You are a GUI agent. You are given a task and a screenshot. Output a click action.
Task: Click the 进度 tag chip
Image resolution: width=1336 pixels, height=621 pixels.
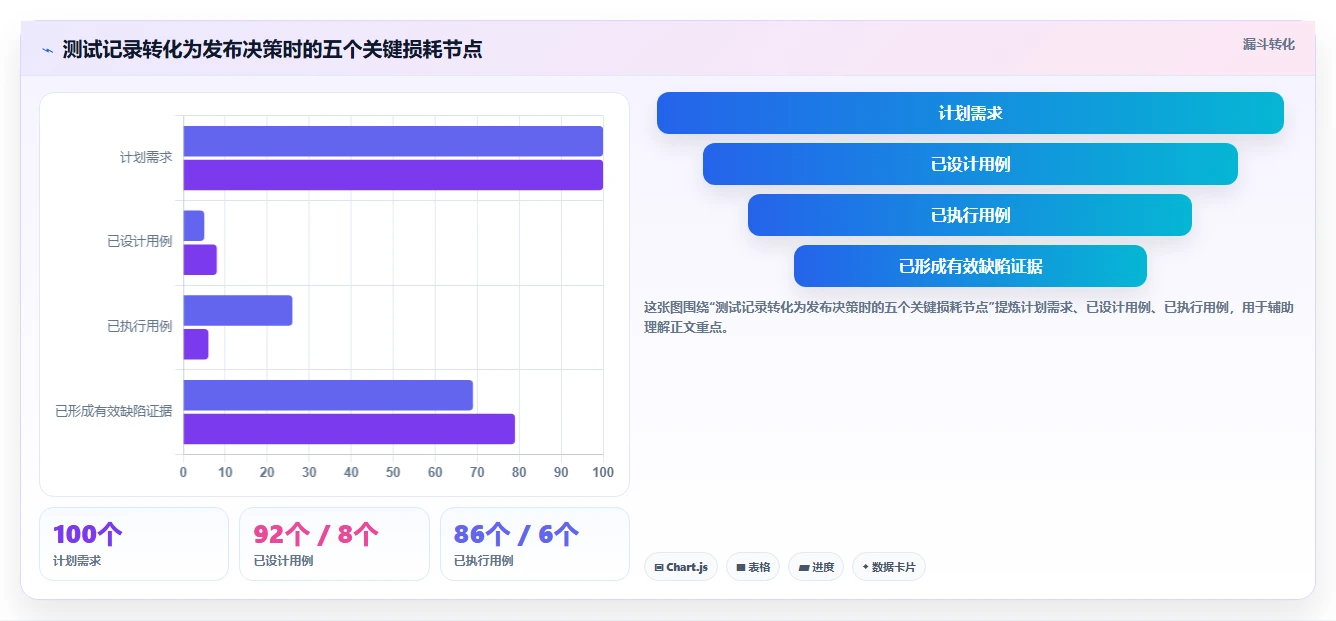[x=816, y=567]
